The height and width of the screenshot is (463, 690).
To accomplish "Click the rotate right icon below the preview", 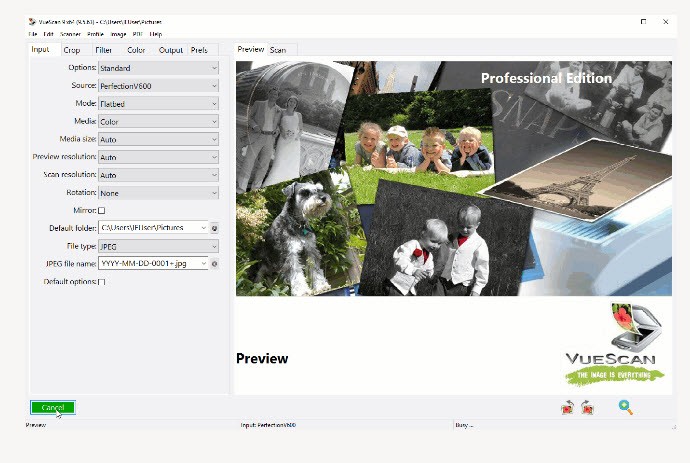I will point(587,408).
